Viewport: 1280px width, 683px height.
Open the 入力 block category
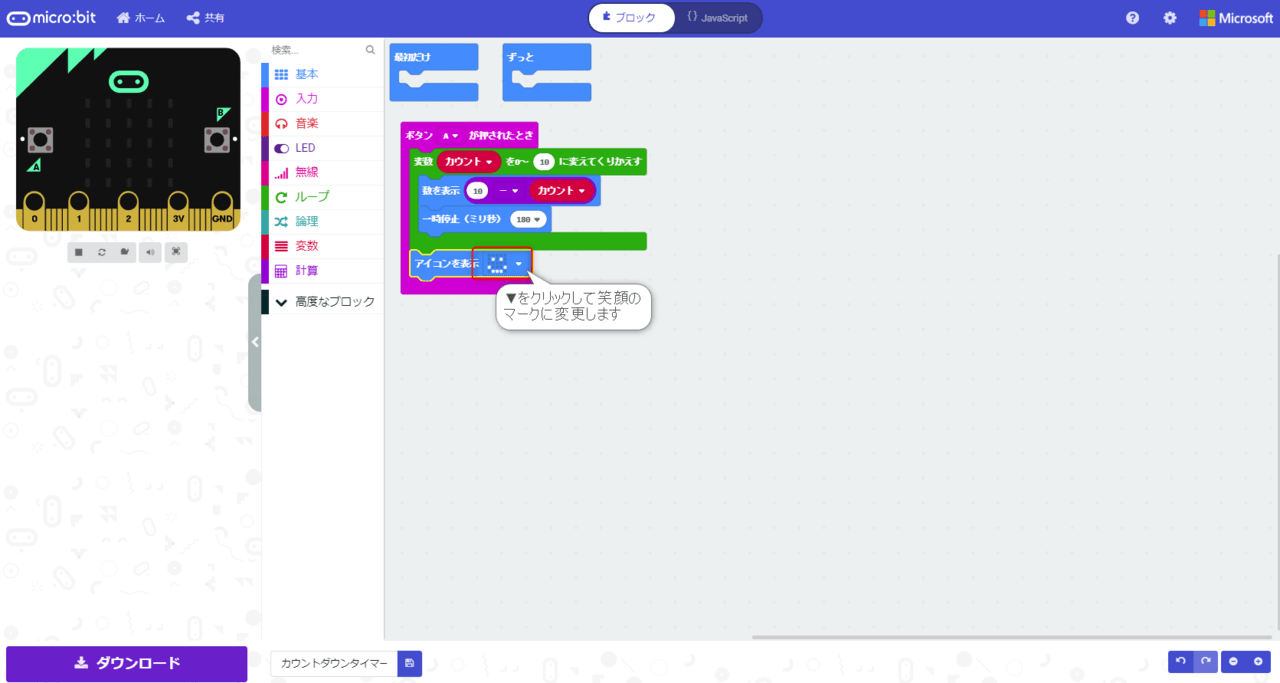[x=323, y=99]
